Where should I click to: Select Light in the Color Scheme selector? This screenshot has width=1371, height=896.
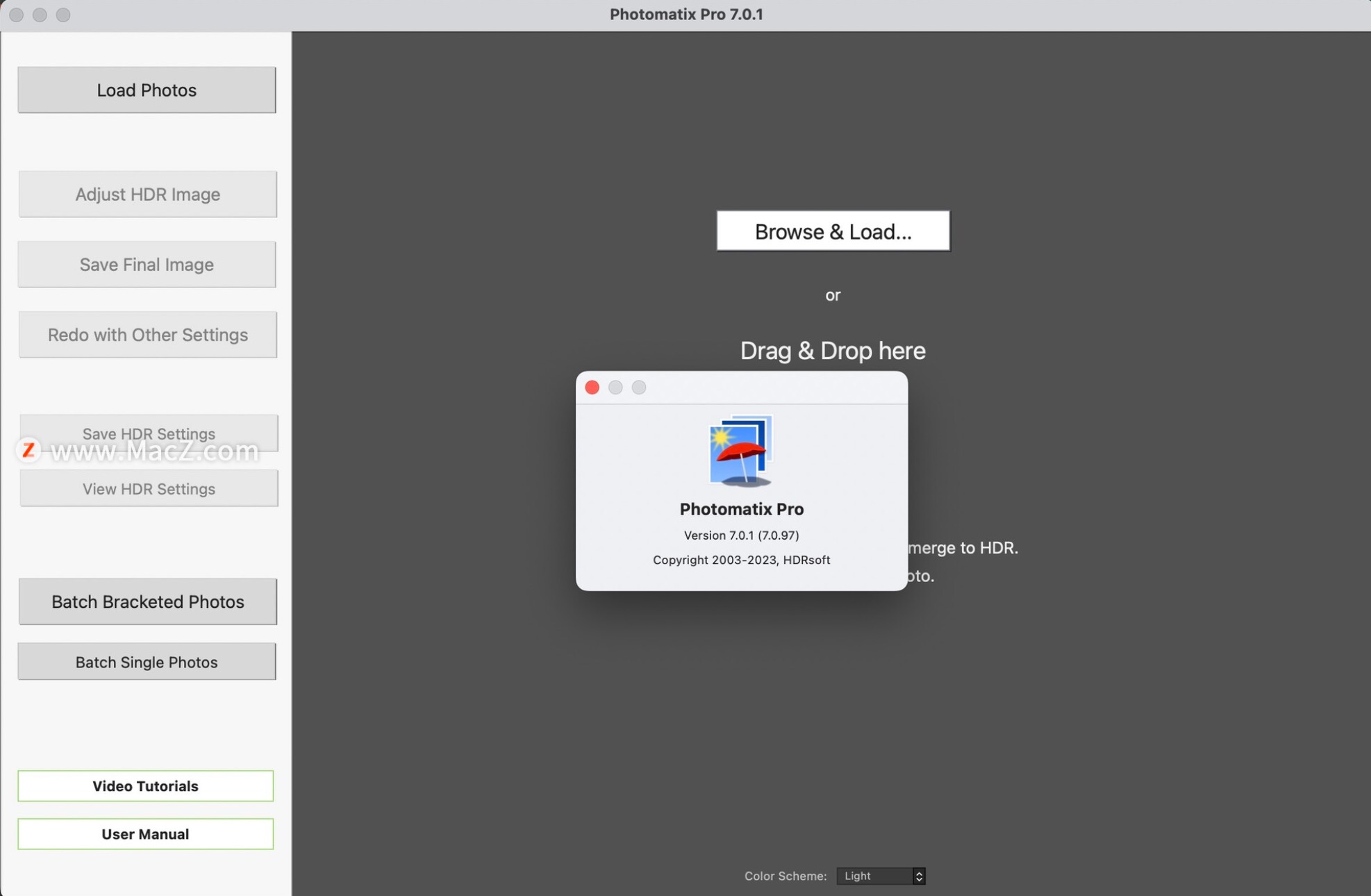point(859,876)
